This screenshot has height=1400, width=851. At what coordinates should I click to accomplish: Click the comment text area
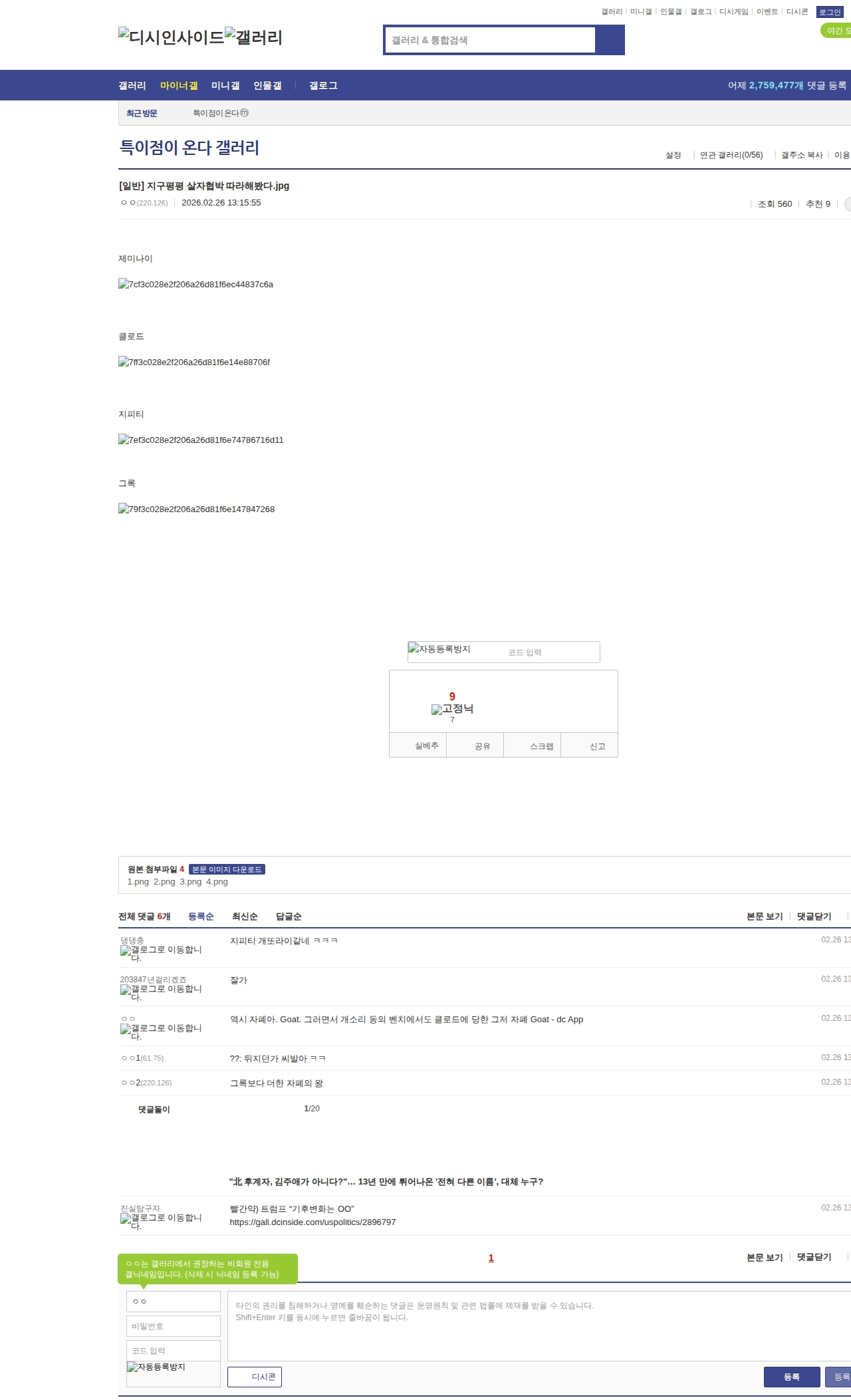pyautogui.click(x=539, y=1326)
